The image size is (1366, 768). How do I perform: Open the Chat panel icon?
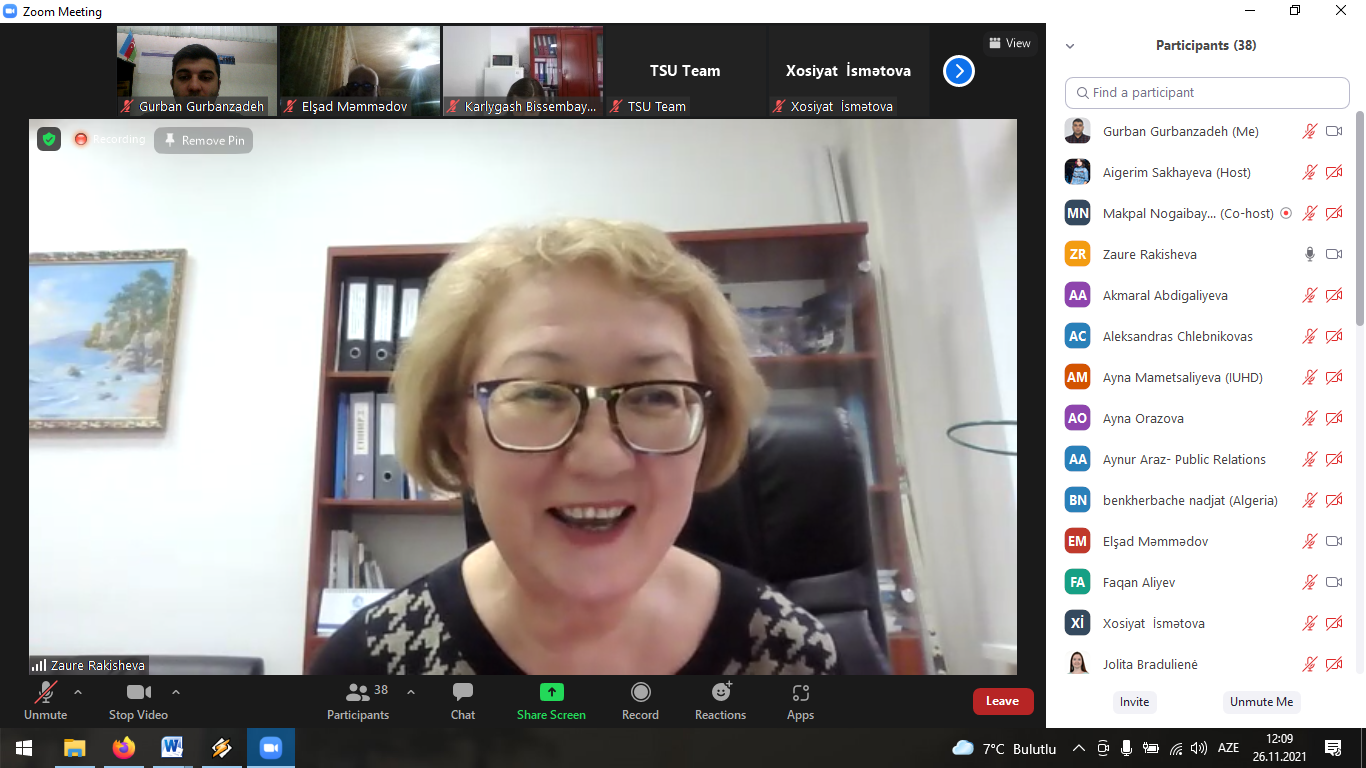tap(462, 692)
